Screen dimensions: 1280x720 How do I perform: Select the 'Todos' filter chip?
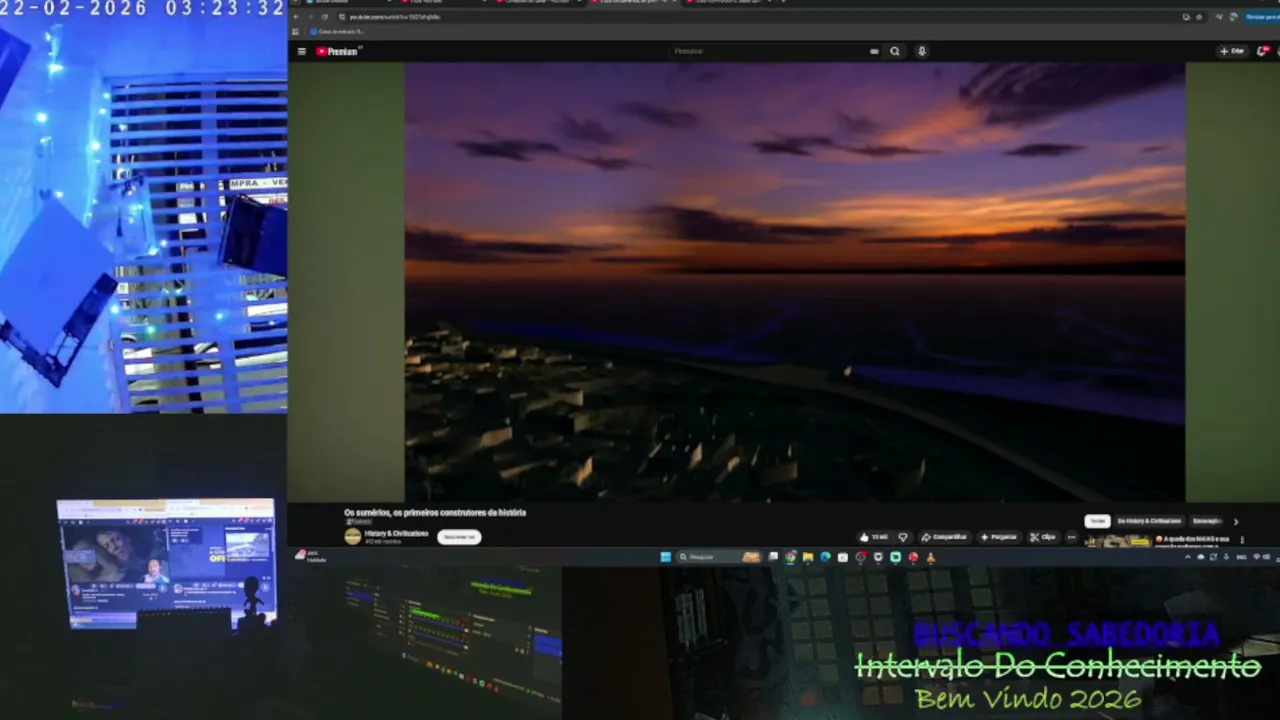(x=1097, y=521)
